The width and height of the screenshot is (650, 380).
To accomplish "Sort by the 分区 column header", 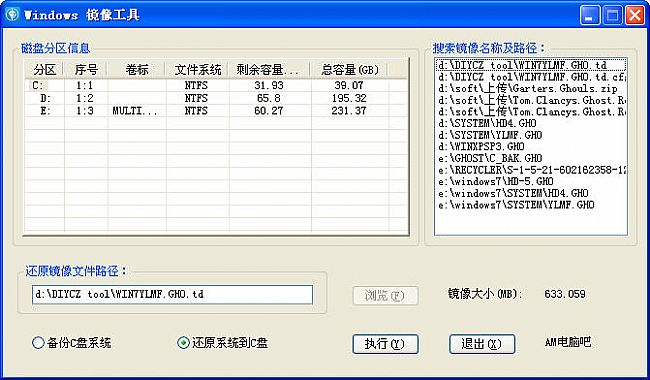I will coord(44,70).
